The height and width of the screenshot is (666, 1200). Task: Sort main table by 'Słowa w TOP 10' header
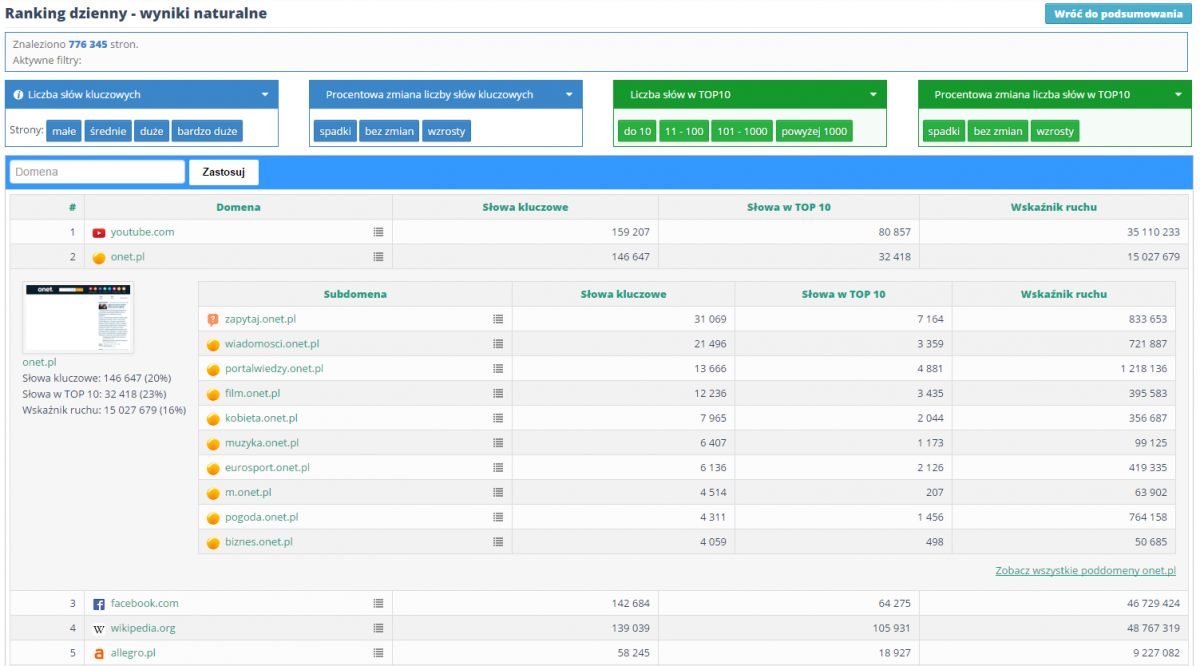(x=789, y=207)
